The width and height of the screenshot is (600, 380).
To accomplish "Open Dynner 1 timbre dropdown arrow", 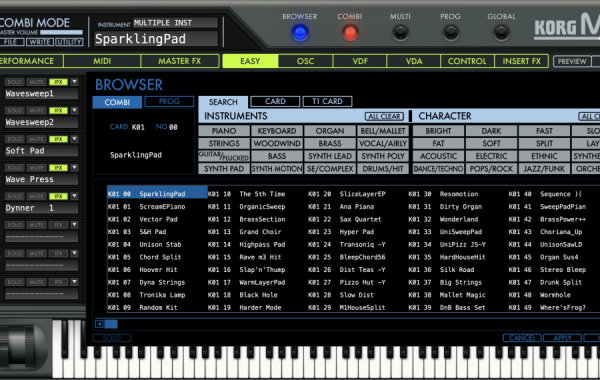I will (74, 196).
